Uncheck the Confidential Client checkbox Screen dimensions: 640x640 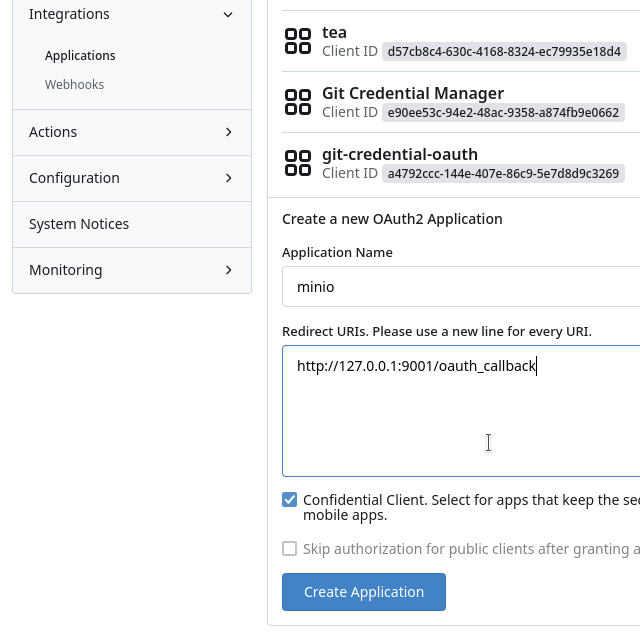(x=290, y=500)
